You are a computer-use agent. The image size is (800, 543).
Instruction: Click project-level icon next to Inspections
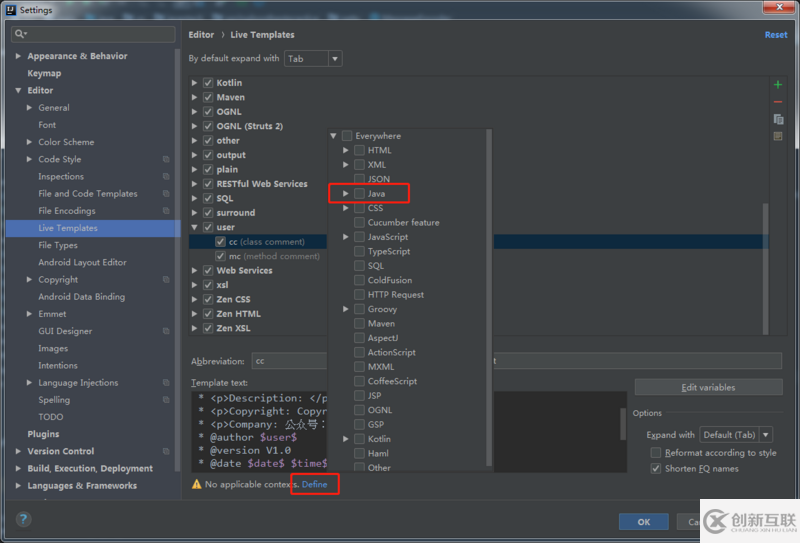coord(166,177)
